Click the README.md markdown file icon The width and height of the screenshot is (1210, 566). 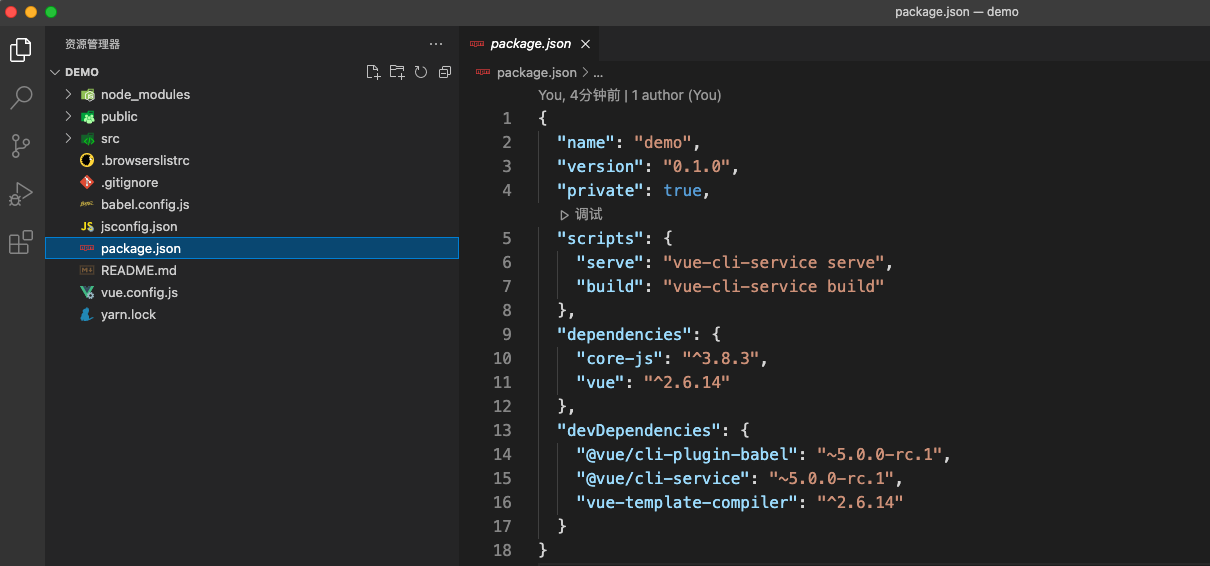(87, 270)
